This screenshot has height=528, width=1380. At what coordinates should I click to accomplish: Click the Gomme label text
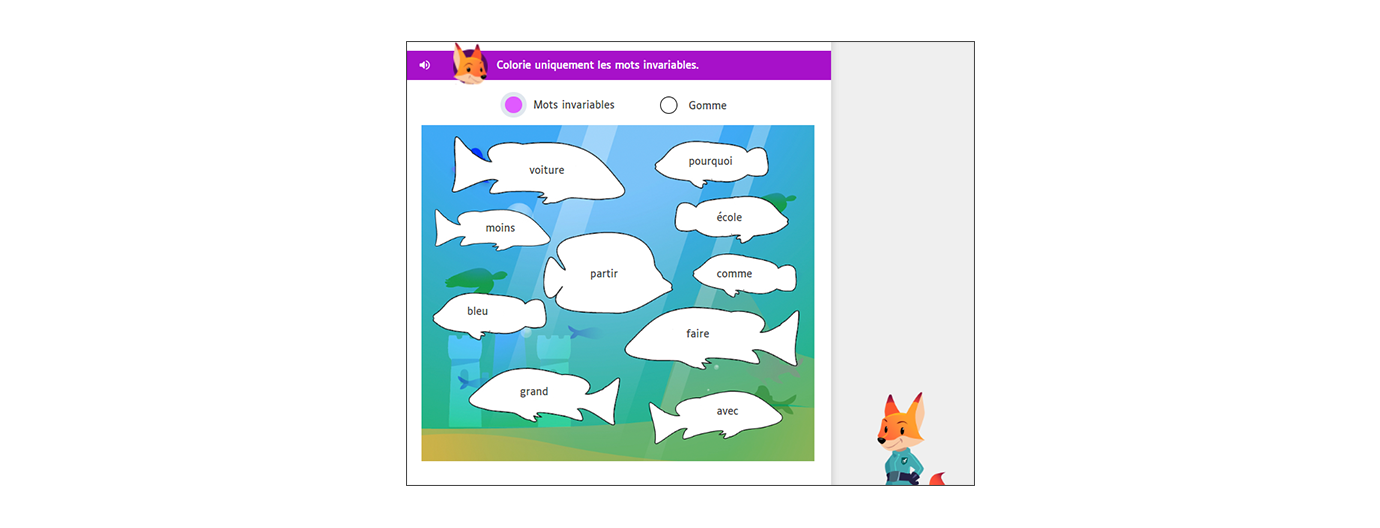(x=707, y=106)
